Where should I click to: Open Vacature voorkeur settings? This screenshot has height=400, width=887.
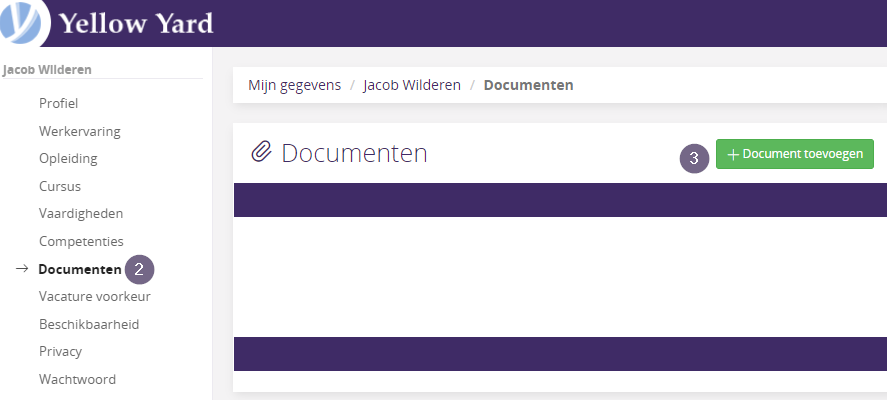[x=94, y=296]
